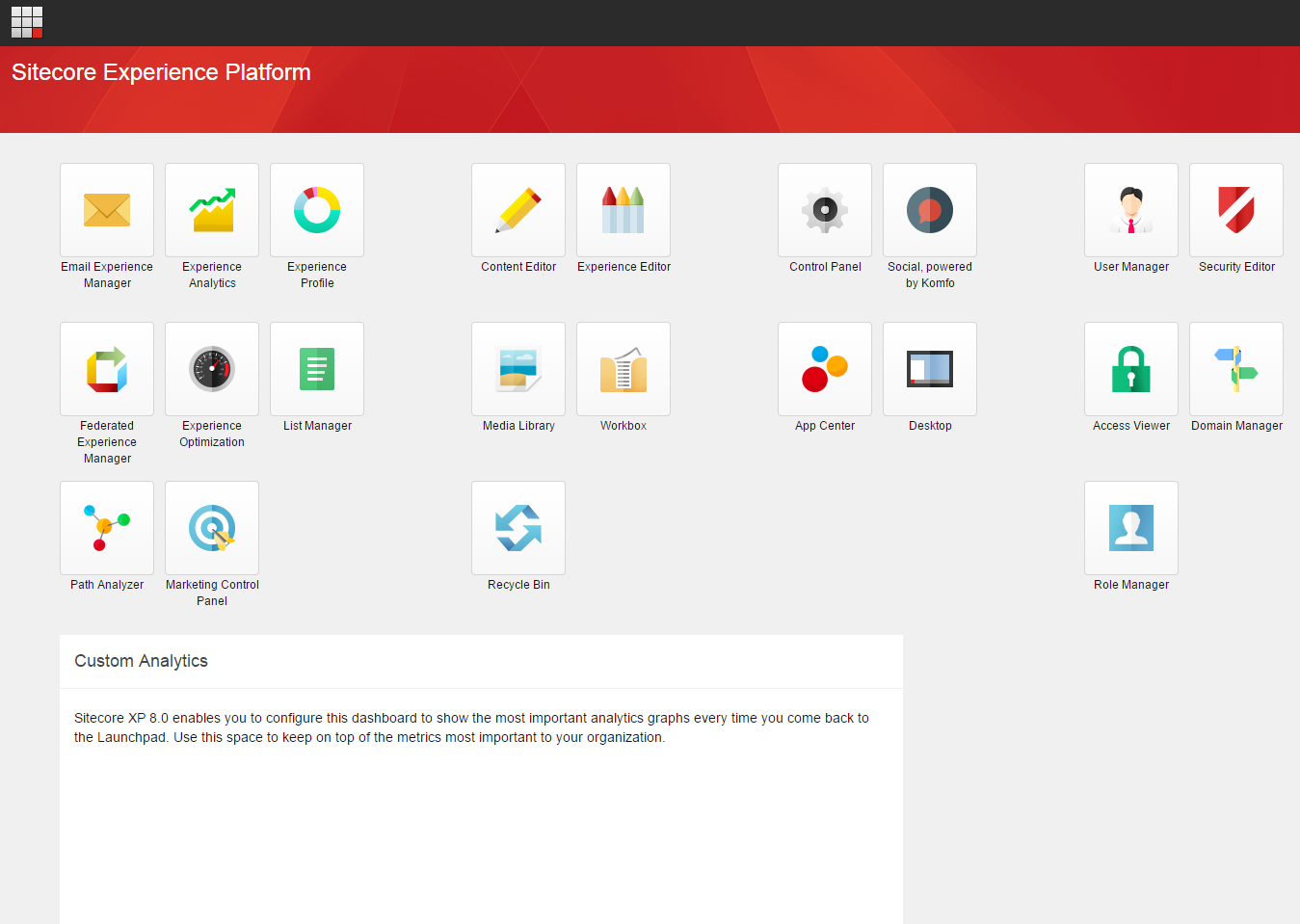
Task: Click the Custom Analytics description paragraph
Action: point(471,727)
